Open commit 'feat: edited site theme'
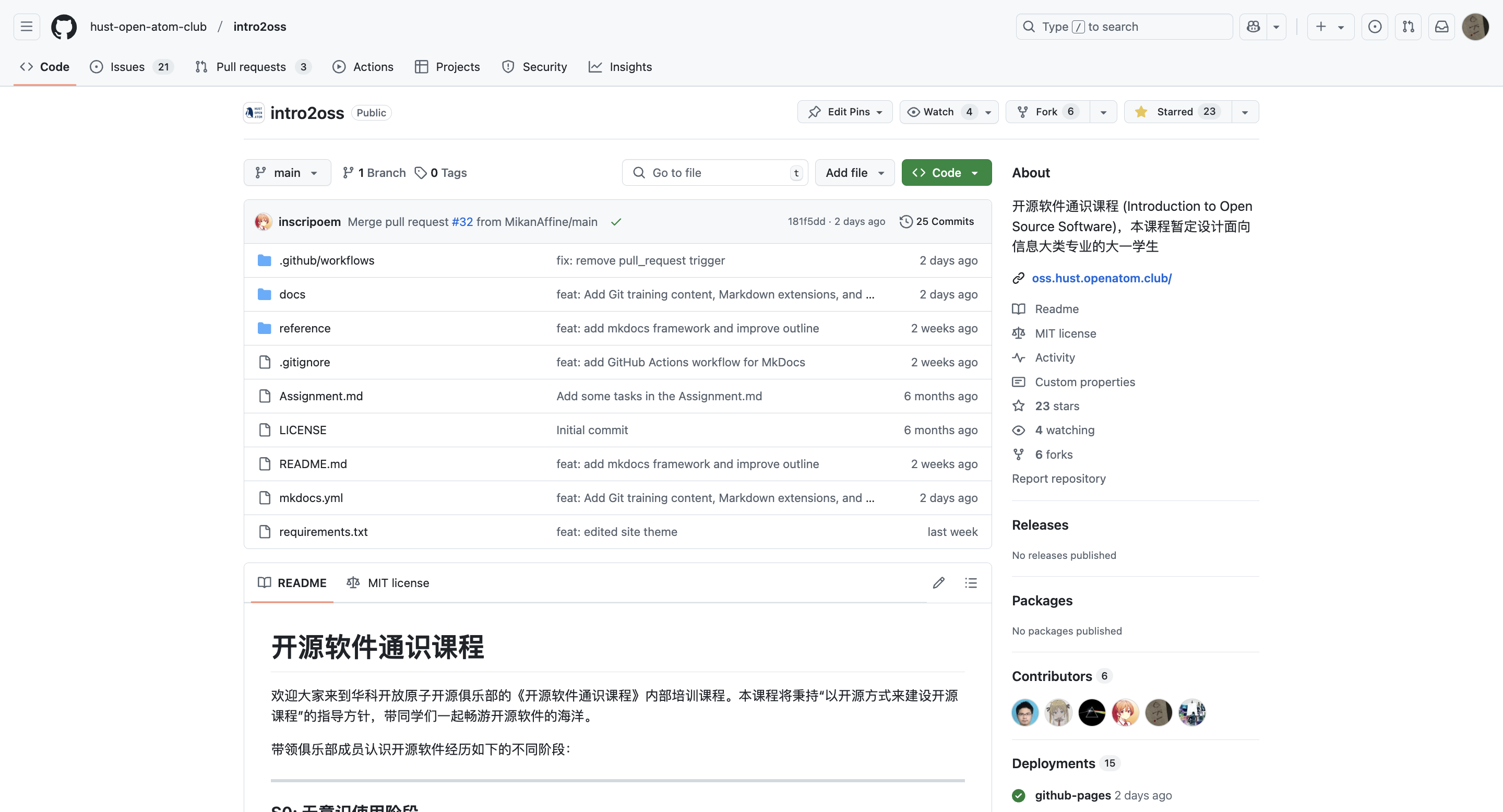The width and height of the screenshot is (1503, 812). [617, 531]
